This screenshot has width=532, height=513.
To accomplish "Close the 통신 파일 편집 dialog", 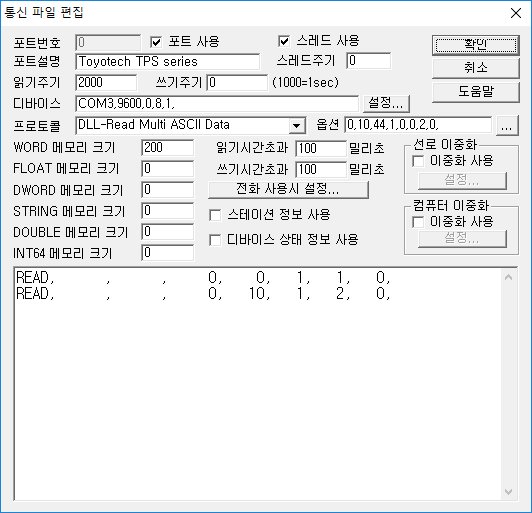I will pyautogui.click(x=516, y=13).
